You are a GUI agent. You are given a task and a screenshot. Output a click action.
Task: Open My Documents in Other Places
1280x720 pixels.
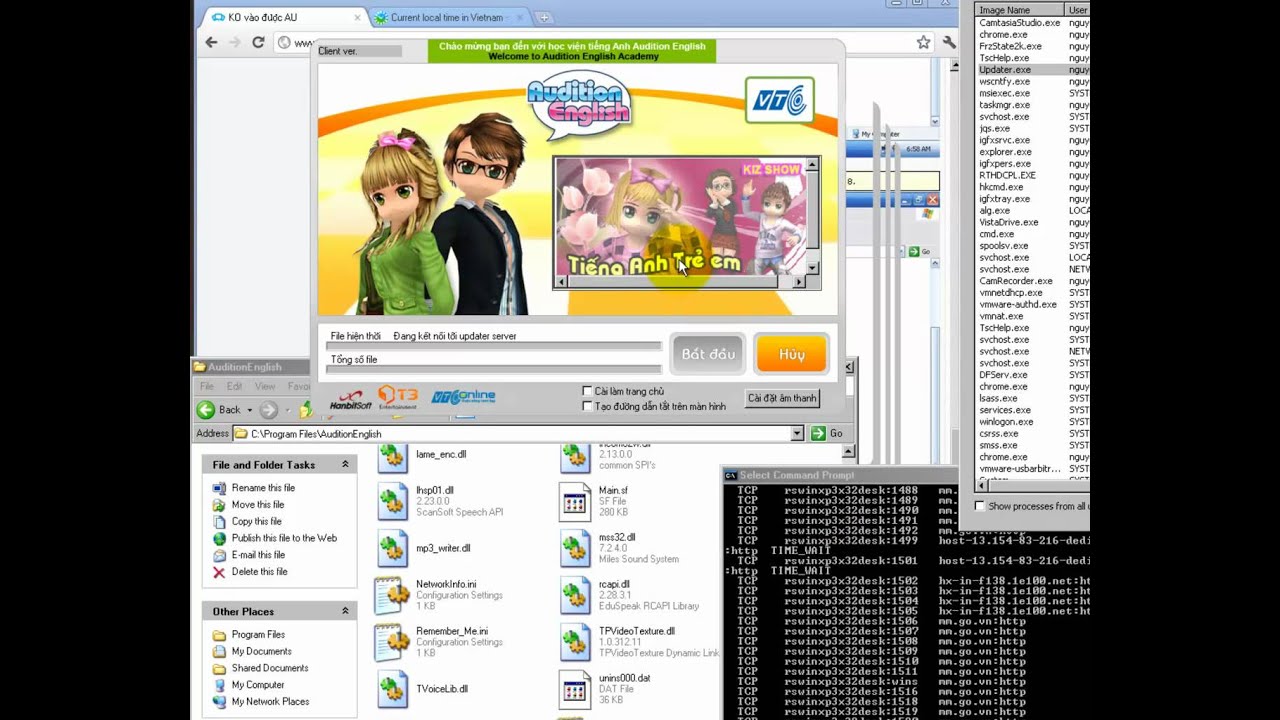[x=262, y=652]
